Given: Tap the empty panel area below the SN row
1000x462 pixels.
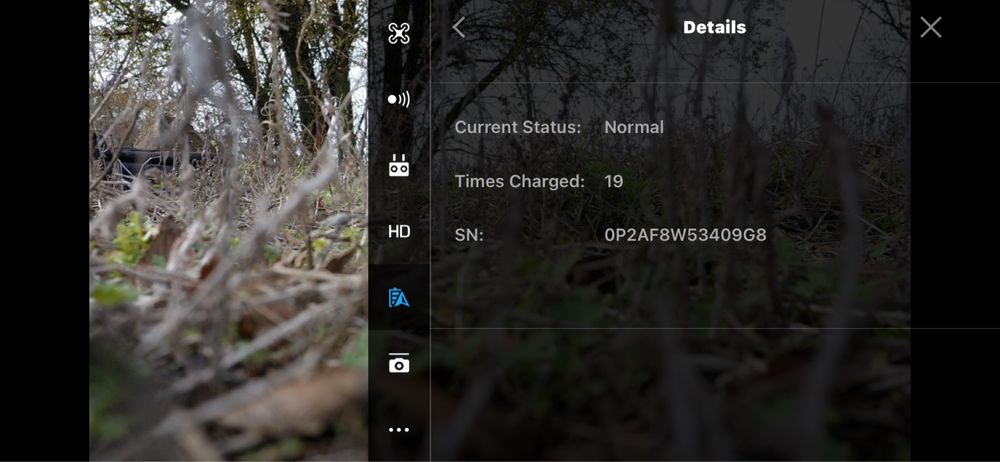Looking at the screenshot, I should coord(670,294).
